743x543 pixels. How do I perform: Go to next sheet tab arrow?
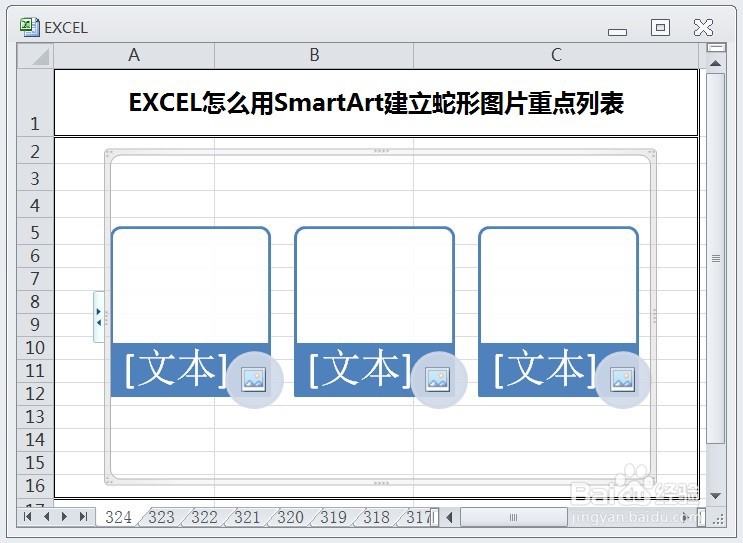[x=64, y=516]
